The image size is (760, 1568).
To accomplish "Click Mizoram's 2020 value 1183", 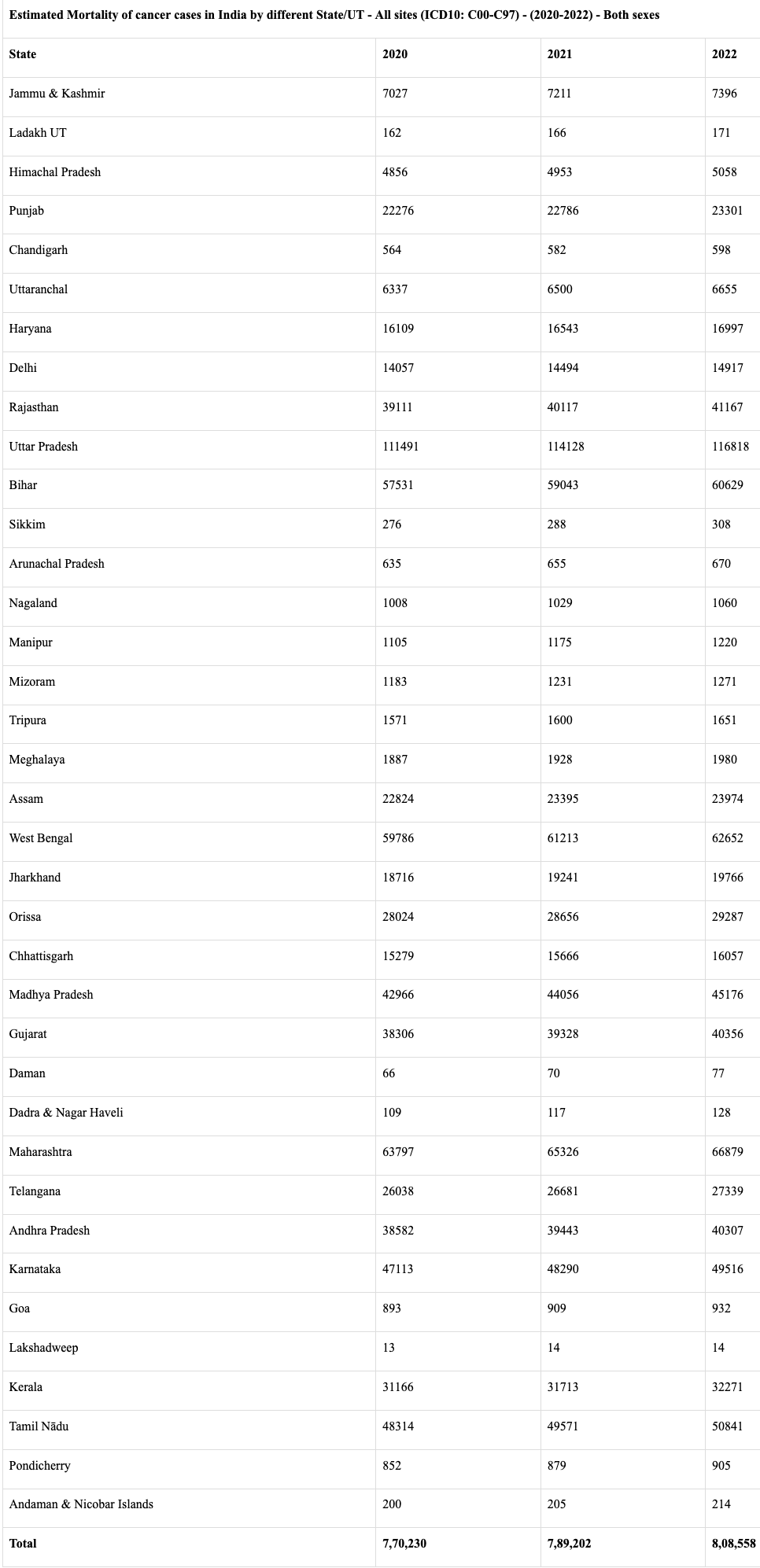I will [x=395, y=682].
